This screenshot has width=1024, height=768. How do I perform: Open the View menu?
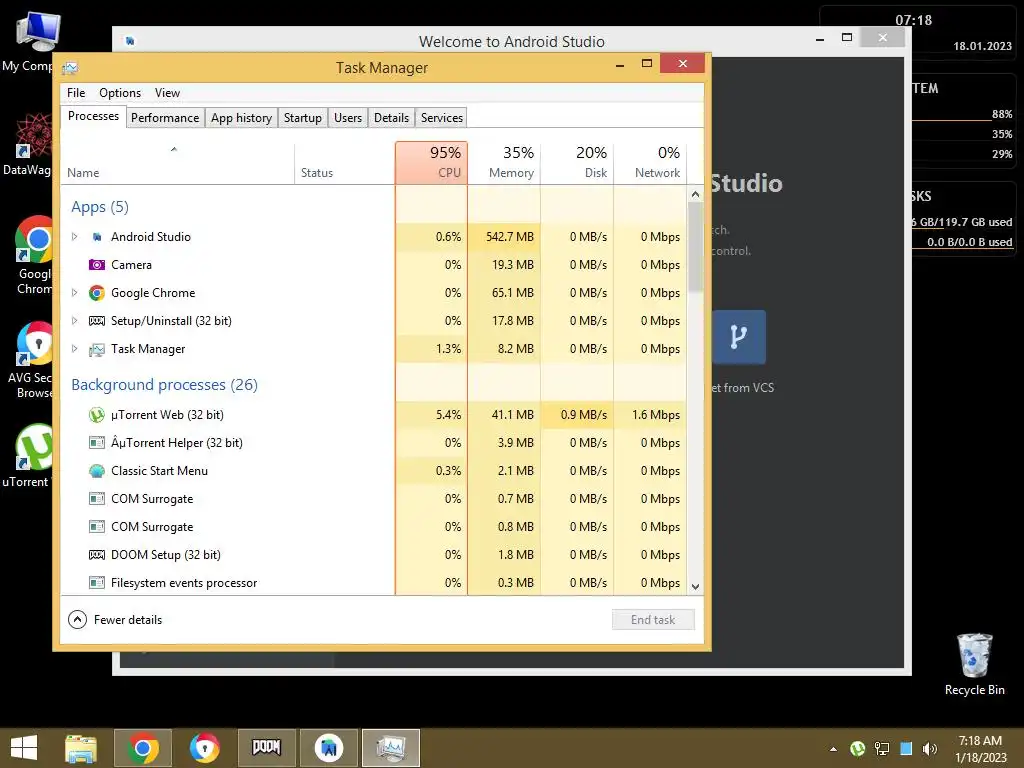click(x=167, y=93)
